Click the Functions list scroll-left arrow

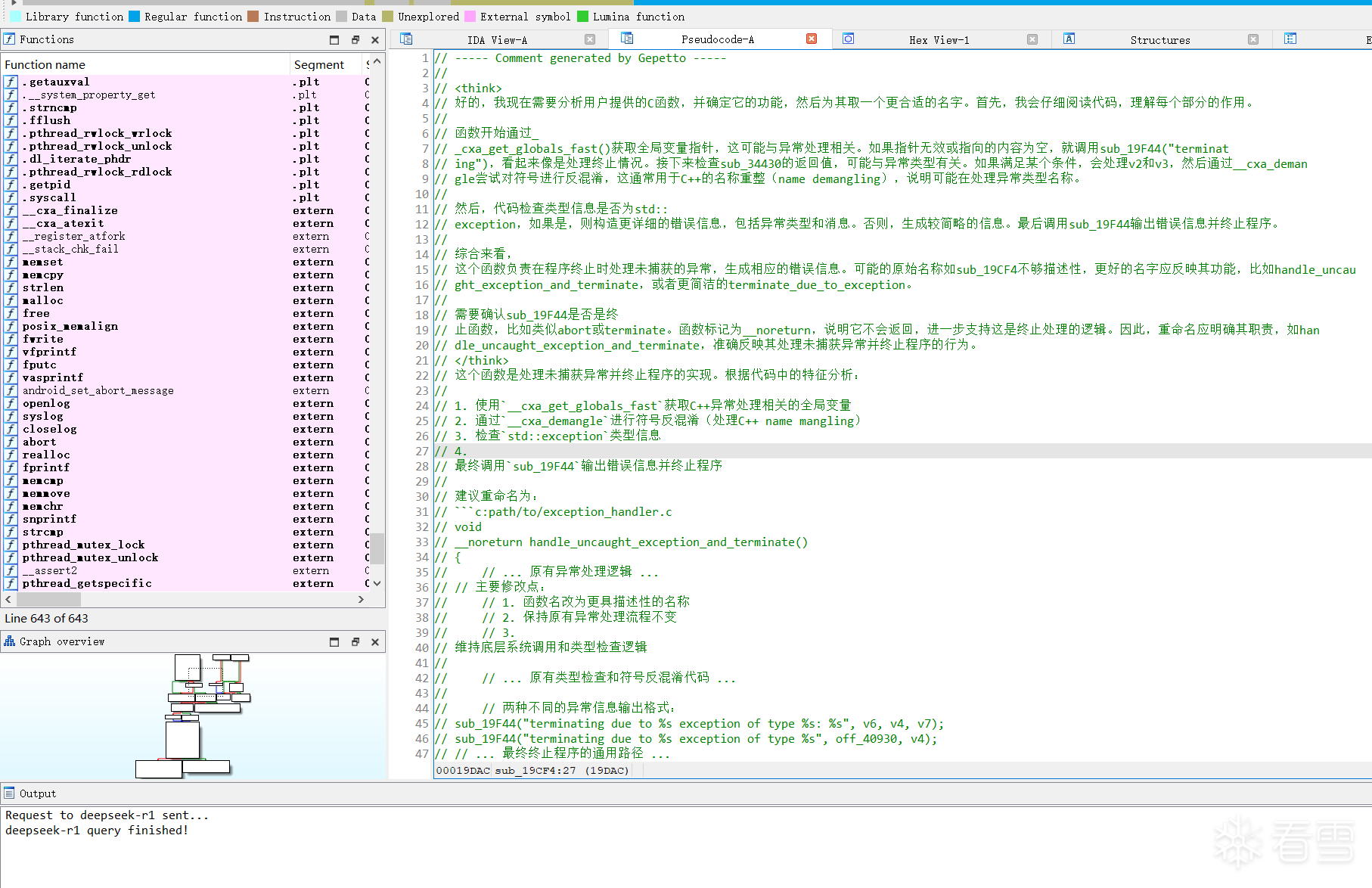coord(8,599)
